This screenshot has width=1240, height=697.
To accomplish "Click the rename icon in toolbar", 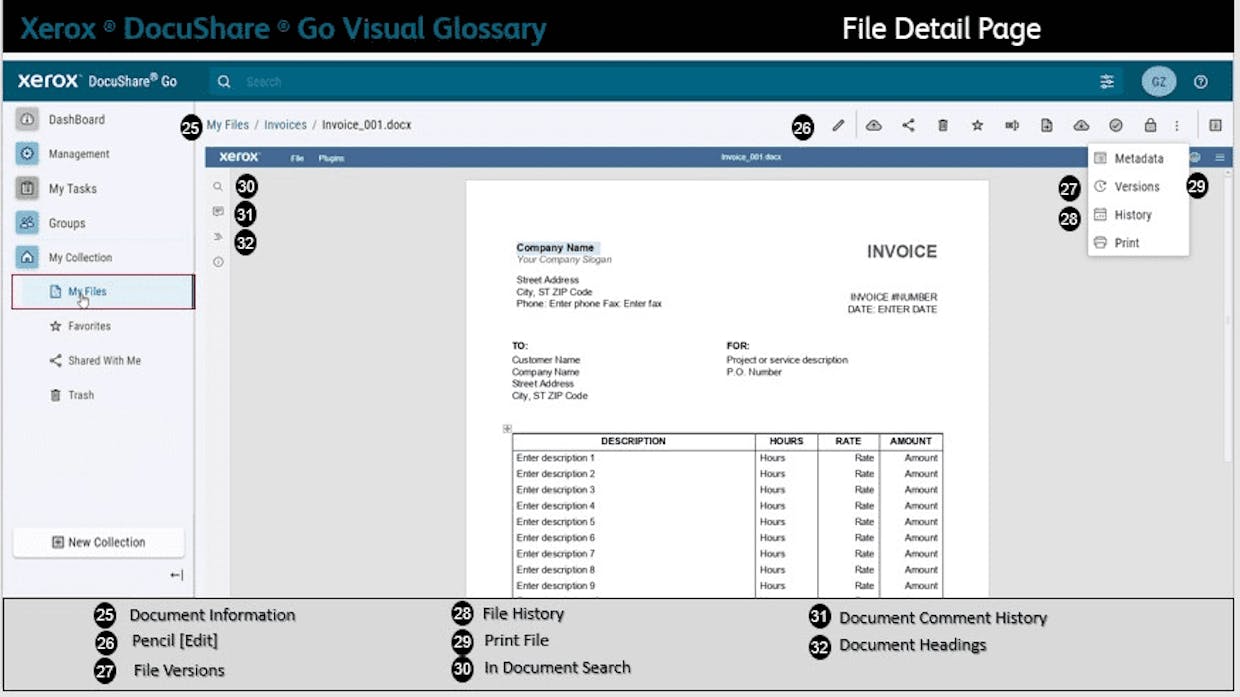I will pos(1012,126).
